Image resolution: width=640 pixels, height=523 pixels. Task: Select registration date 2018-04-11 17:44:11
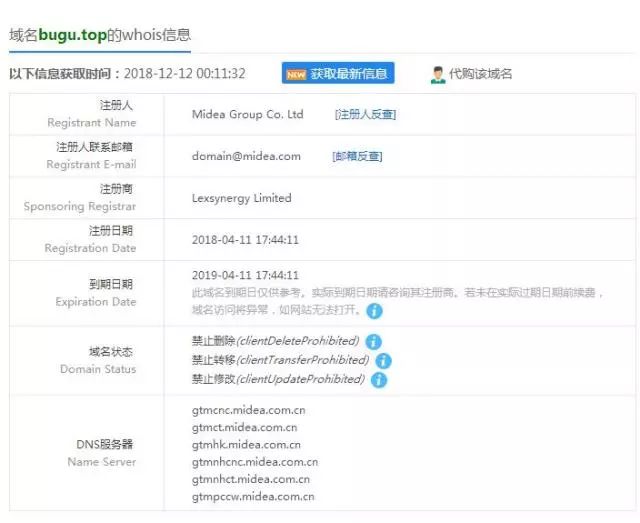pyautogui.click(x=245, y=240)
